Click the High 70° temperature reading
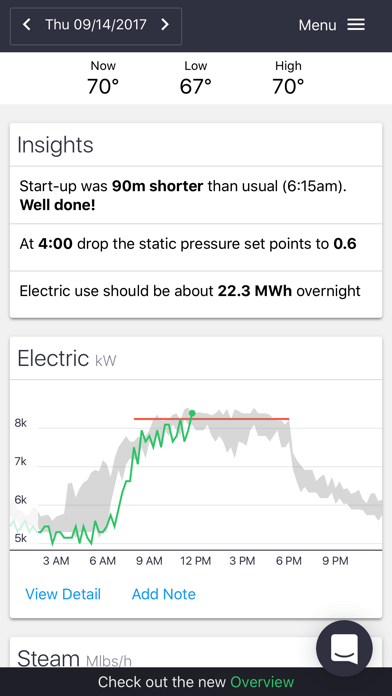Image resolution: width=392 pixels, height=696 pixels. click(288, 79)
